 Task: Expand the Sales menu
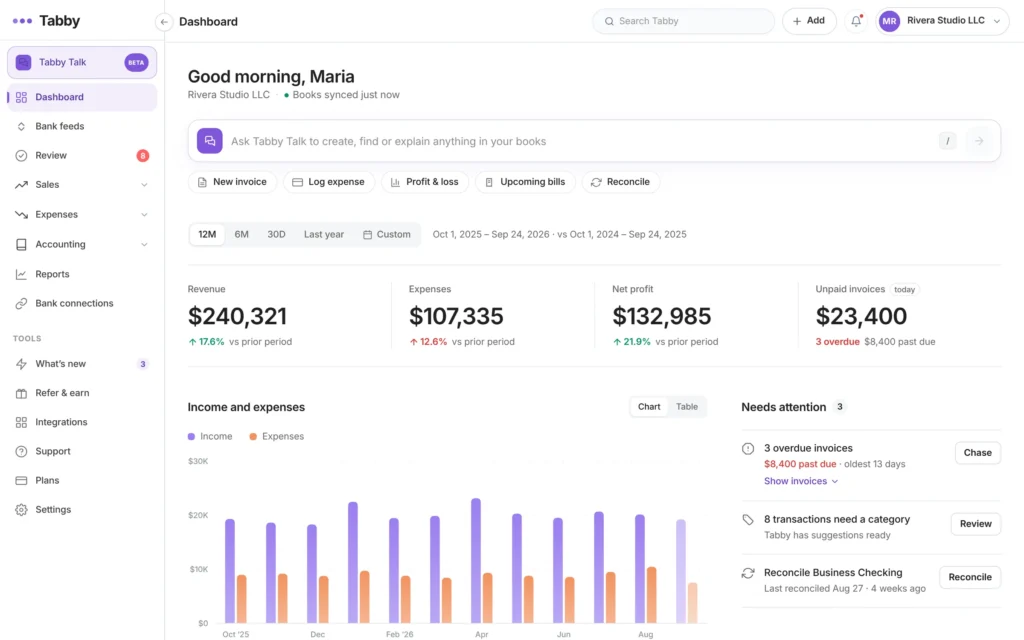pos(82,185)
